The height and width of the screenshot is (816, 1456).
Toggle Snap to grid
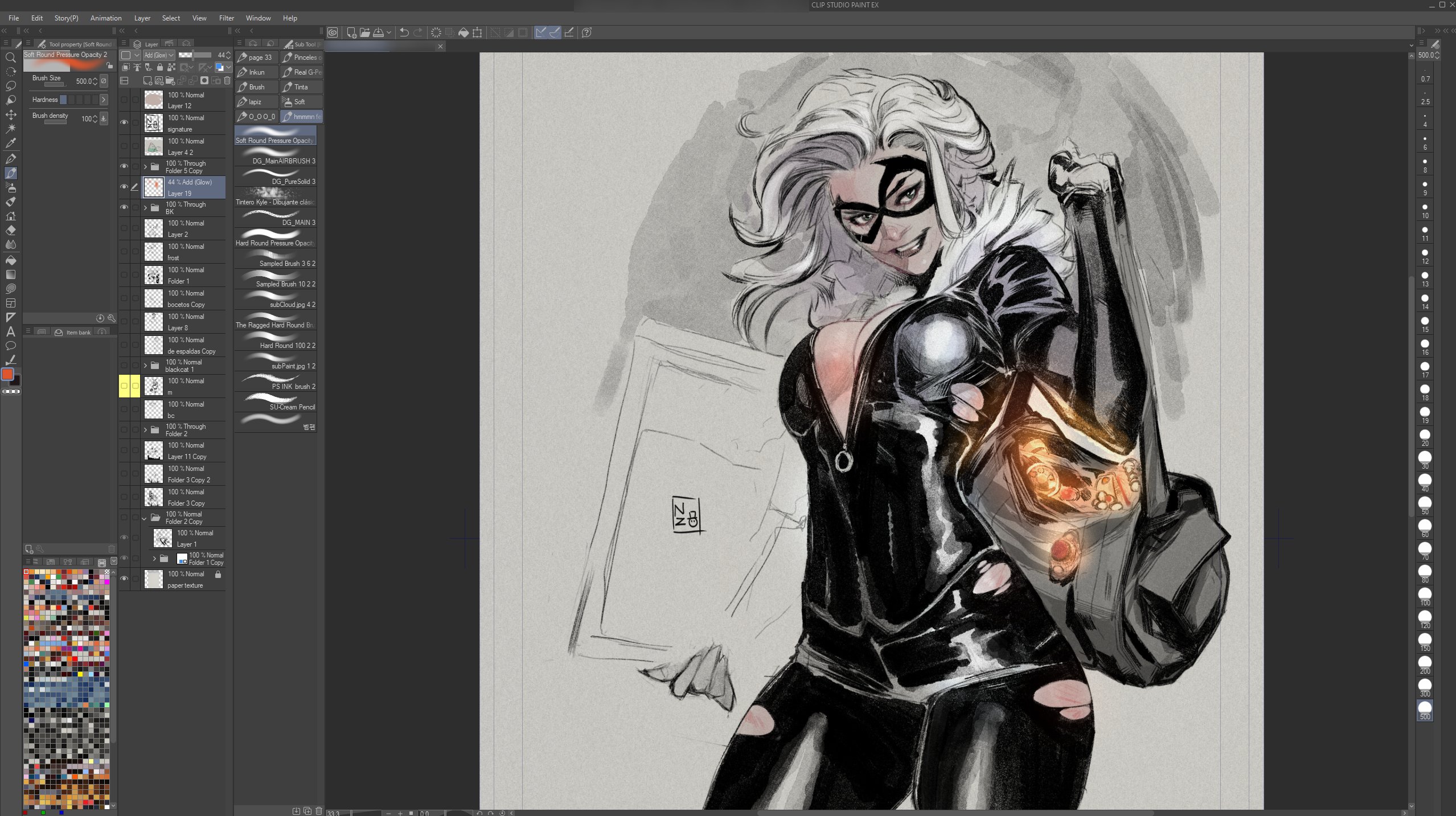tap(568, 32)
